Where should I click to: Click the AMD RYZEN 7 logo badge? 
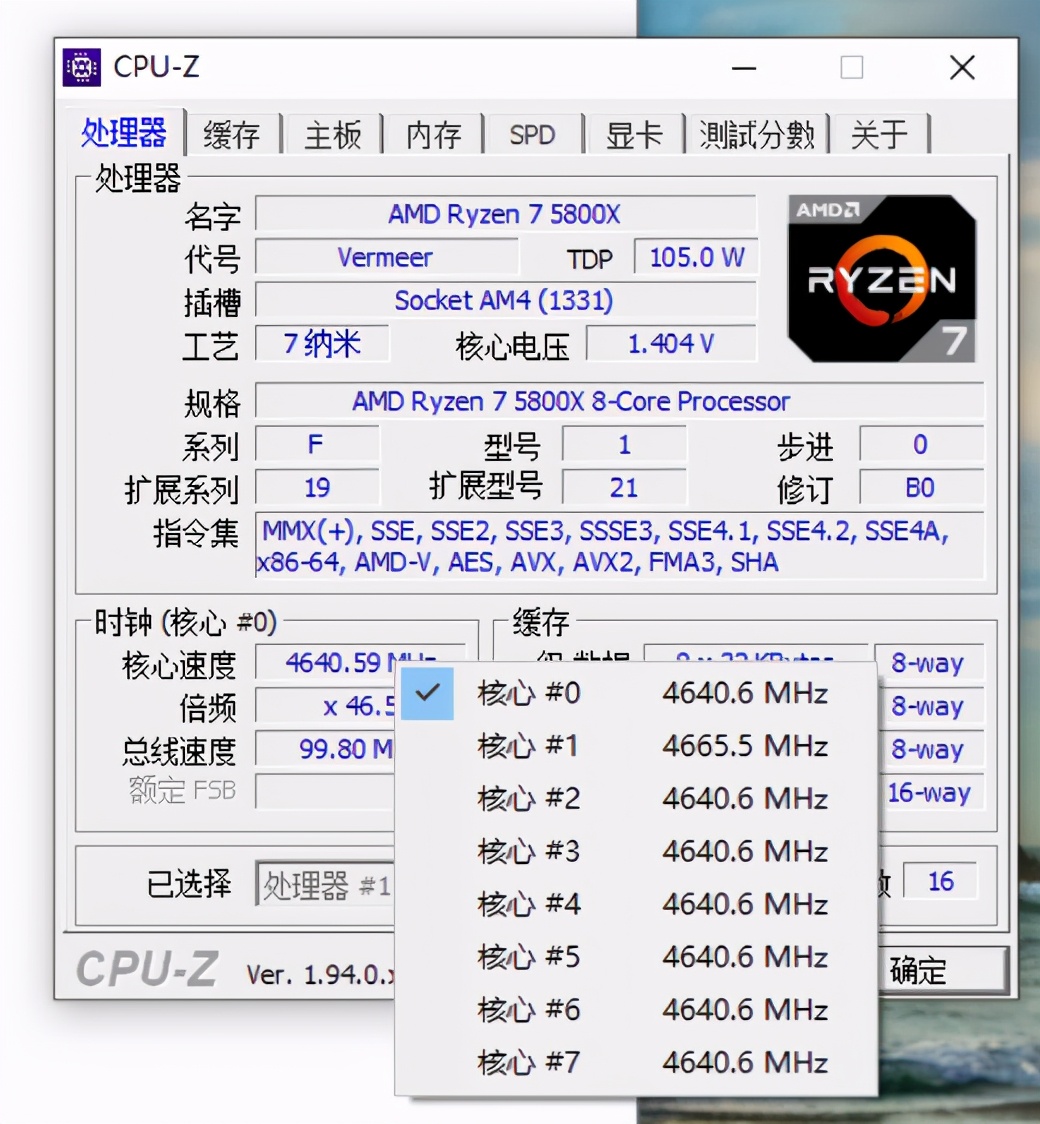coord(881,276)
